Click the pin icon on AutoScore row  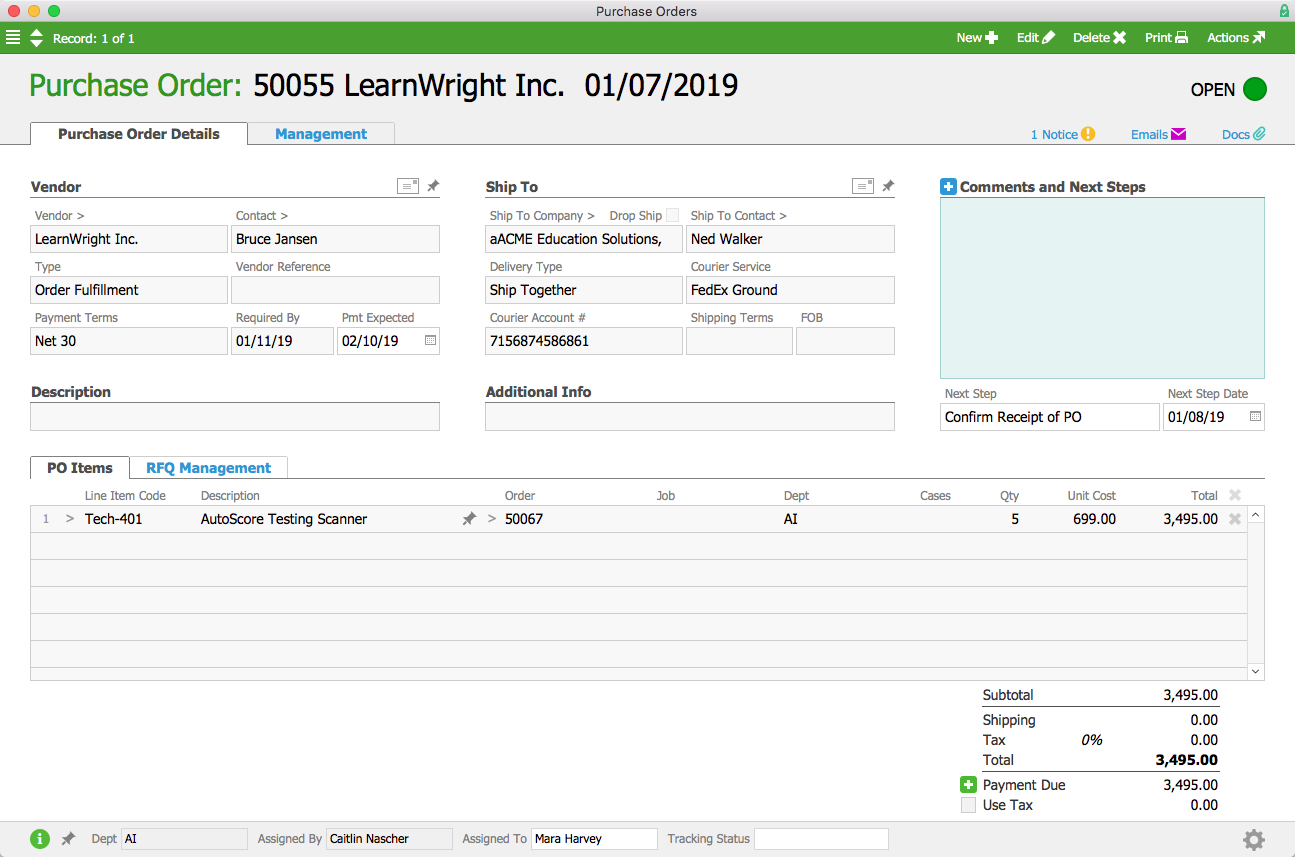(469, 519)
